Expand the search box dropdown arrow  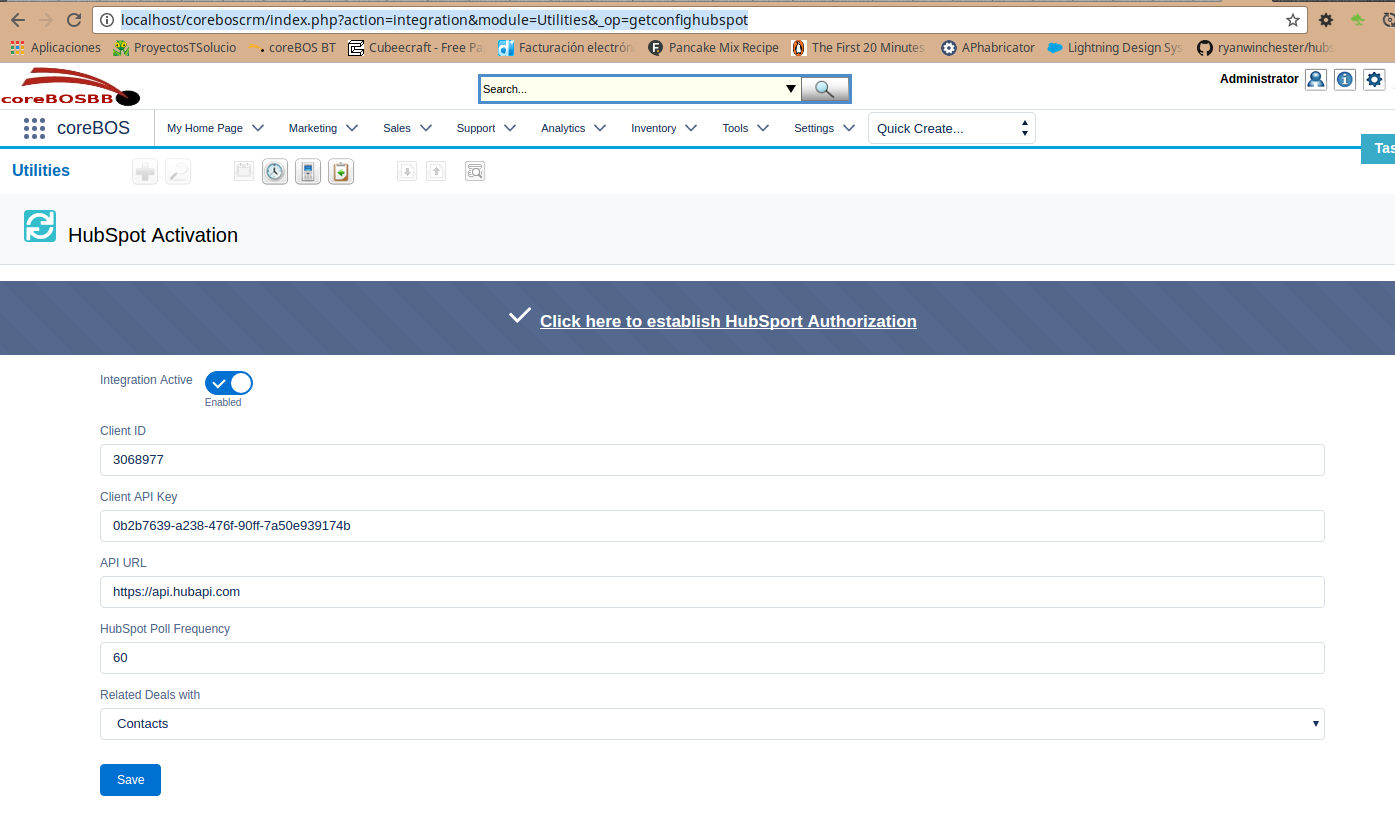pyautogui.click(x=791, y=89)
